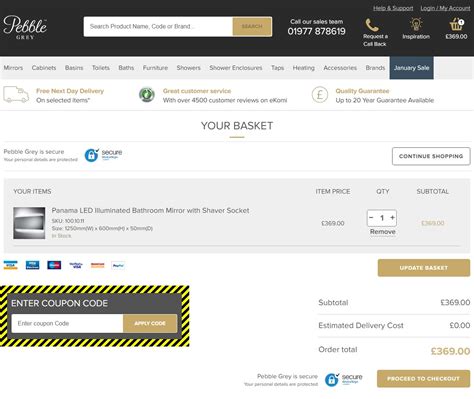The height and width of the screenshot is (399, 474).
Task: Click the SKU: 100.10.11 text
Action: click(68, 221)
